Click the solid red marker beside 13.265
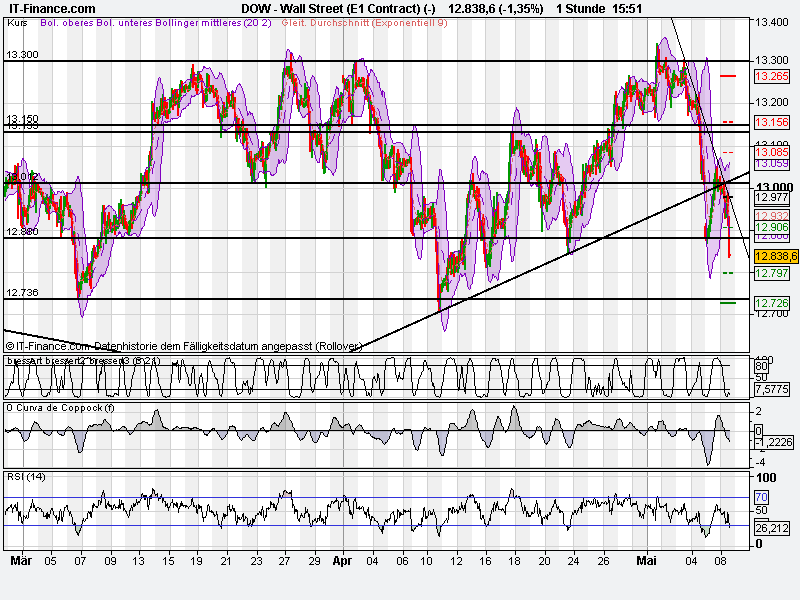The height and width of the screenshot is (600, 800). click(x=728, y=76)
